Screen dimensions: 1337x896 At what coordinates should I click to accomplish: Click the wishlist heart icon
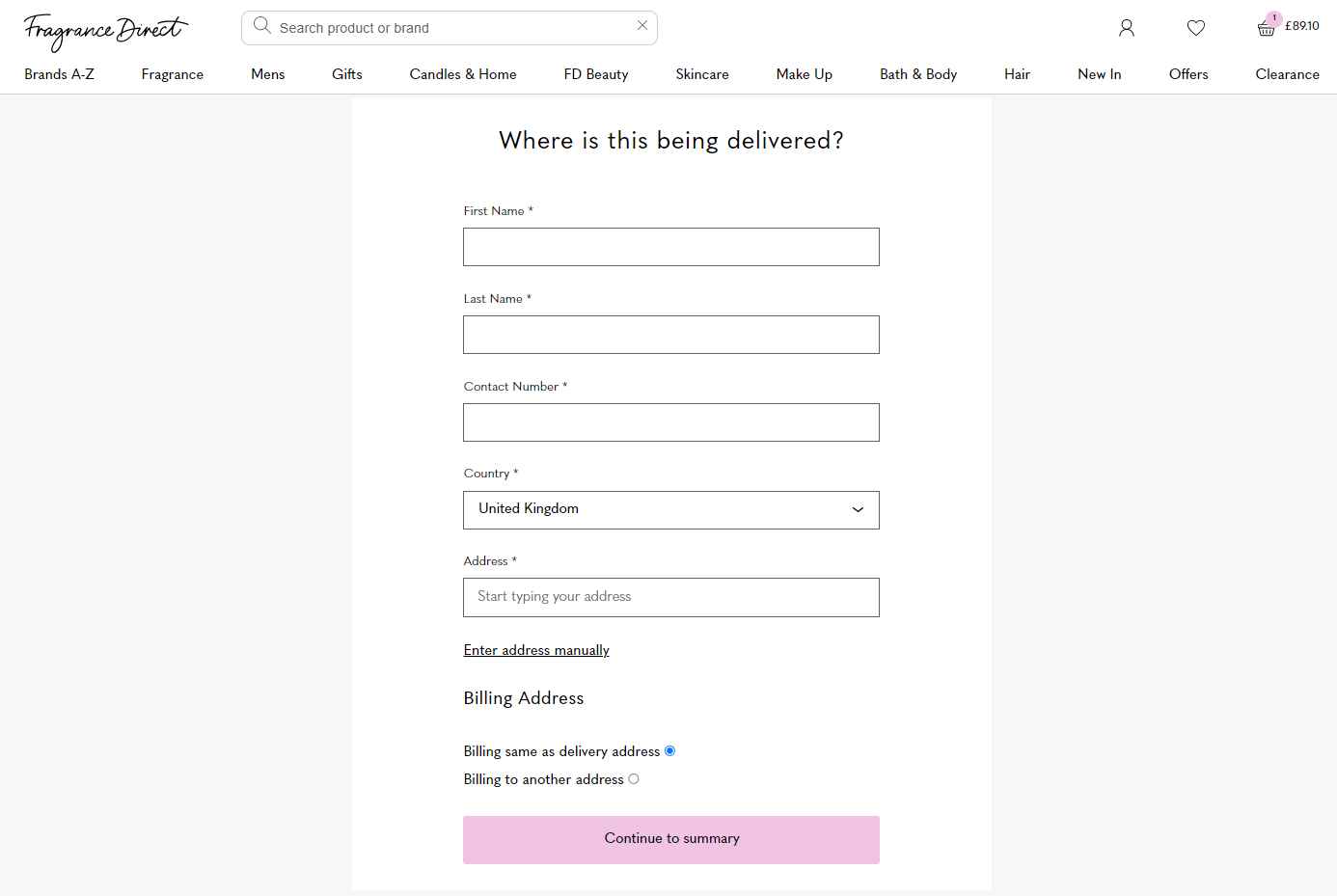1195,28
